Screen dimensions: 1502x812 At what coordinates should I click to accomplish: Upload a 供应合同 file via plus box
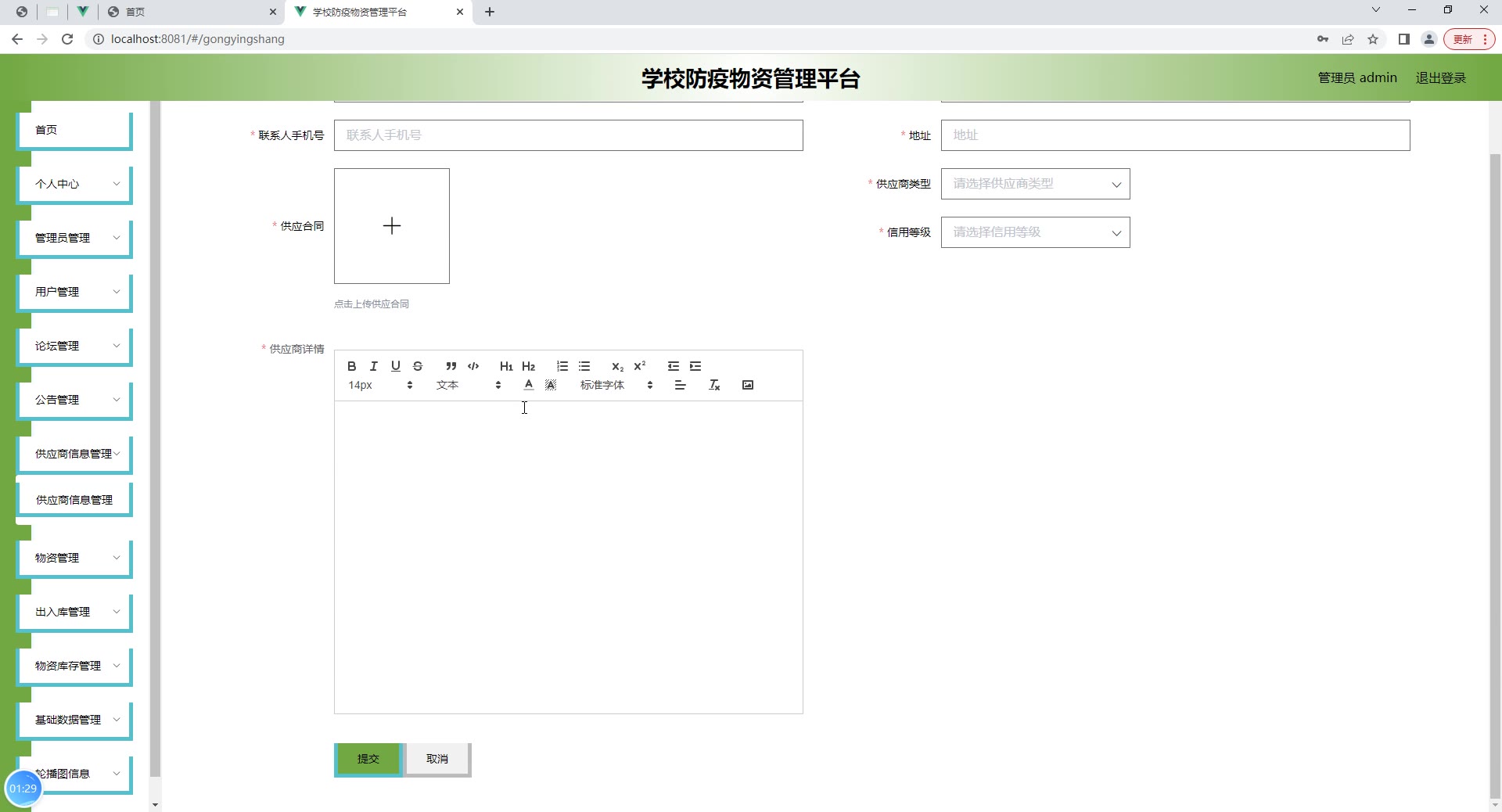392,226
